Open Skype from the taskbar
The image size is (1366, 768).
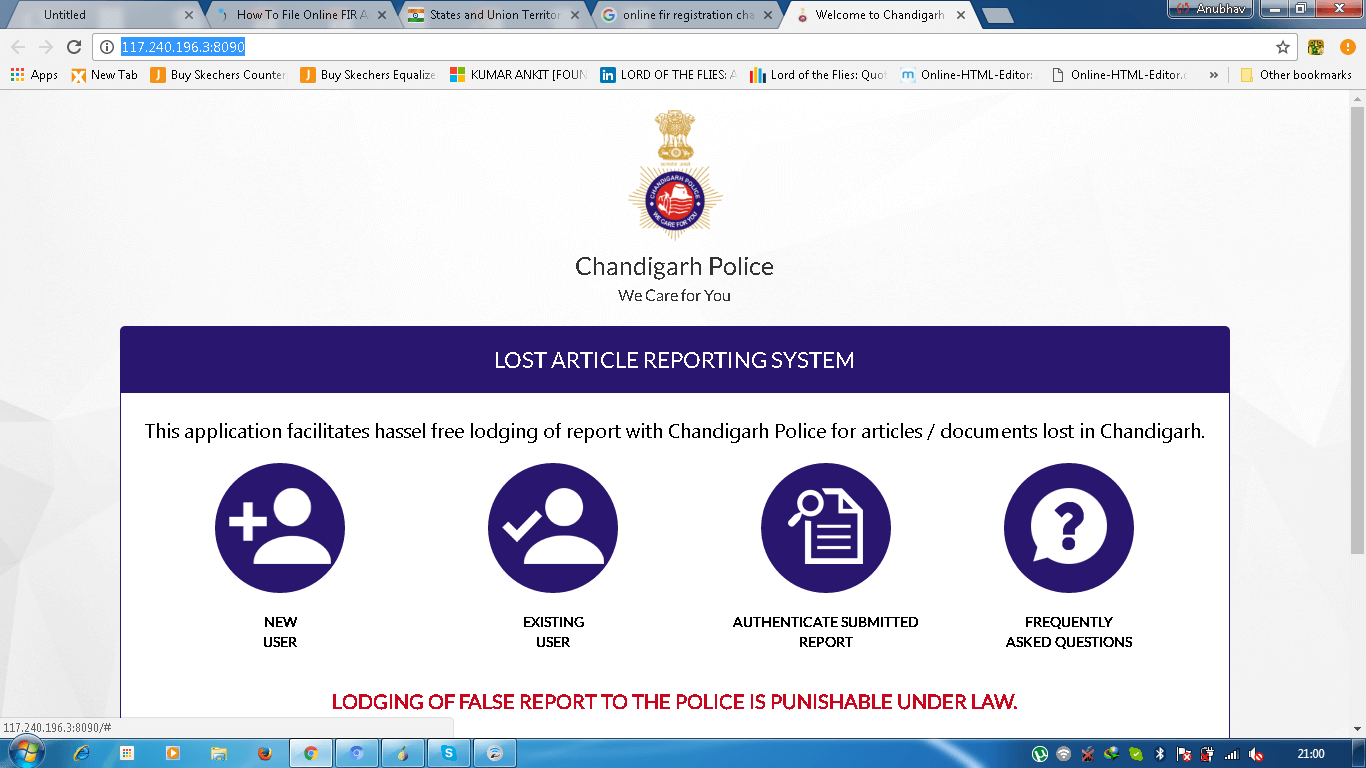click(x=449, y=753)
